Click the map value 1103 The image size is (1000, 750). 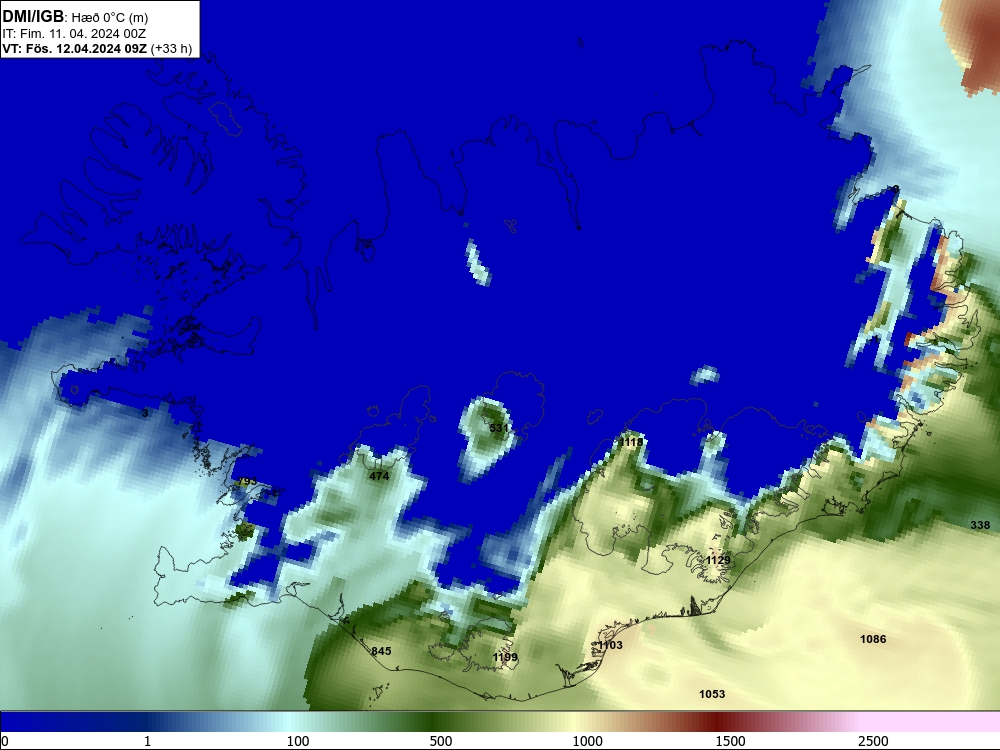(x=610, y=645)
